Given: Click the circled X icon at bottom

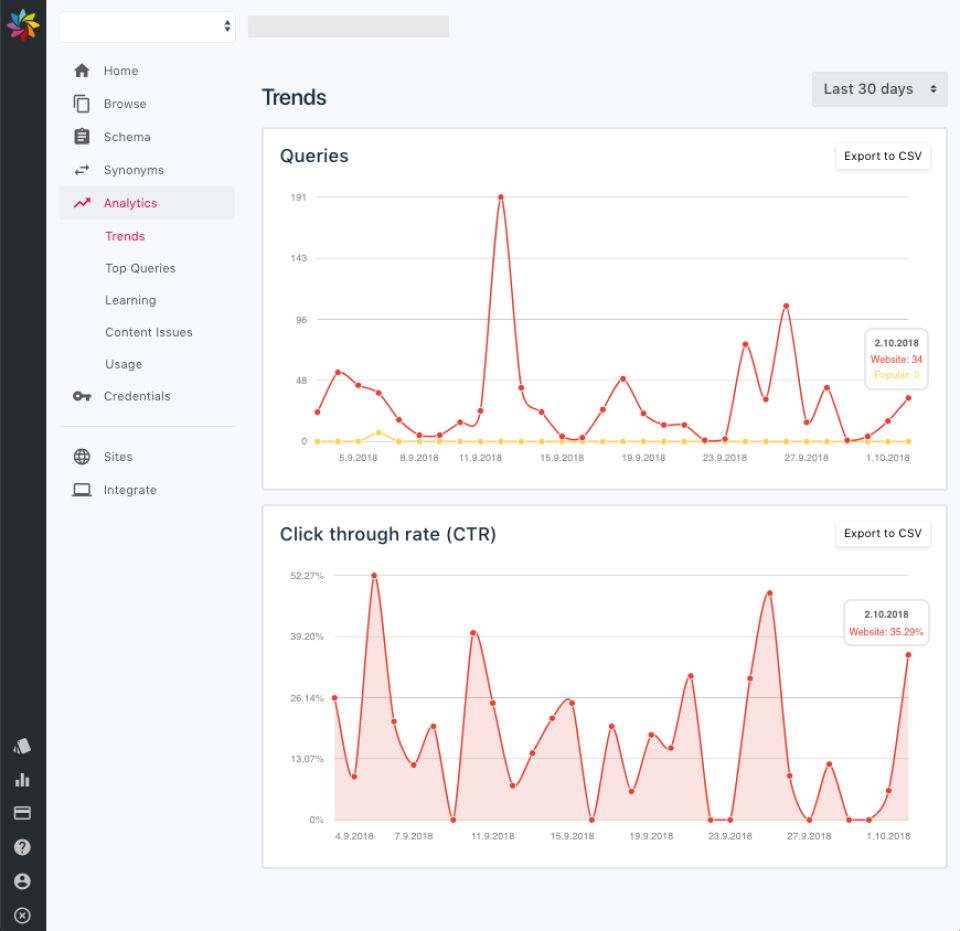Looking at the screenshot, I should (23, 916).
